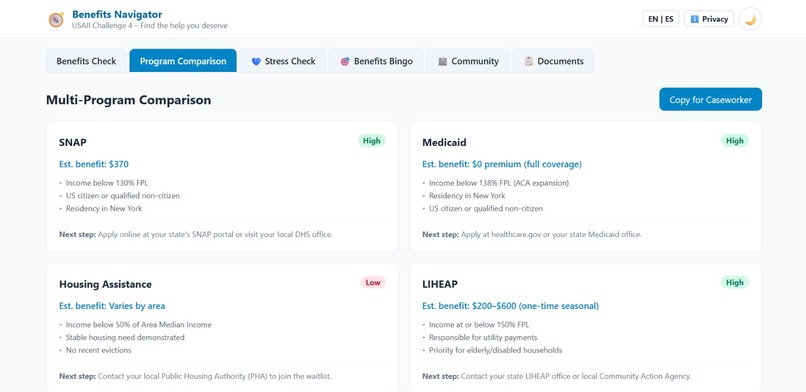
Task: Click the Copy for Caseworker button
Action: point(710,100)
